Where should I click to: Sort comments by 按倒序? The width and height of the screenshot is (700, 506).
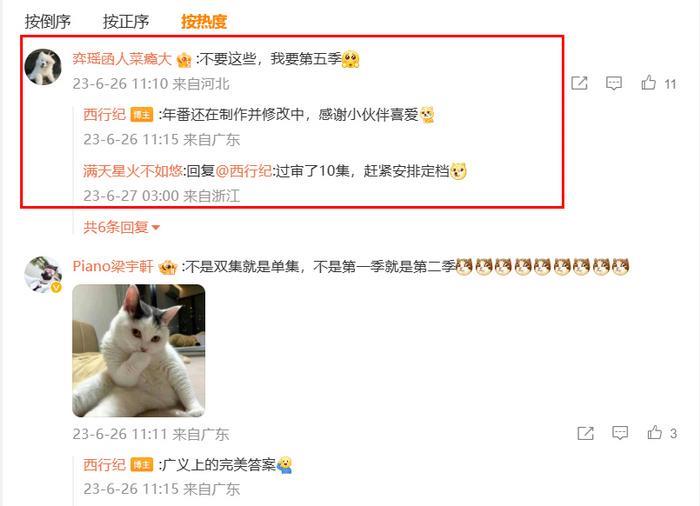pos(48,21)
